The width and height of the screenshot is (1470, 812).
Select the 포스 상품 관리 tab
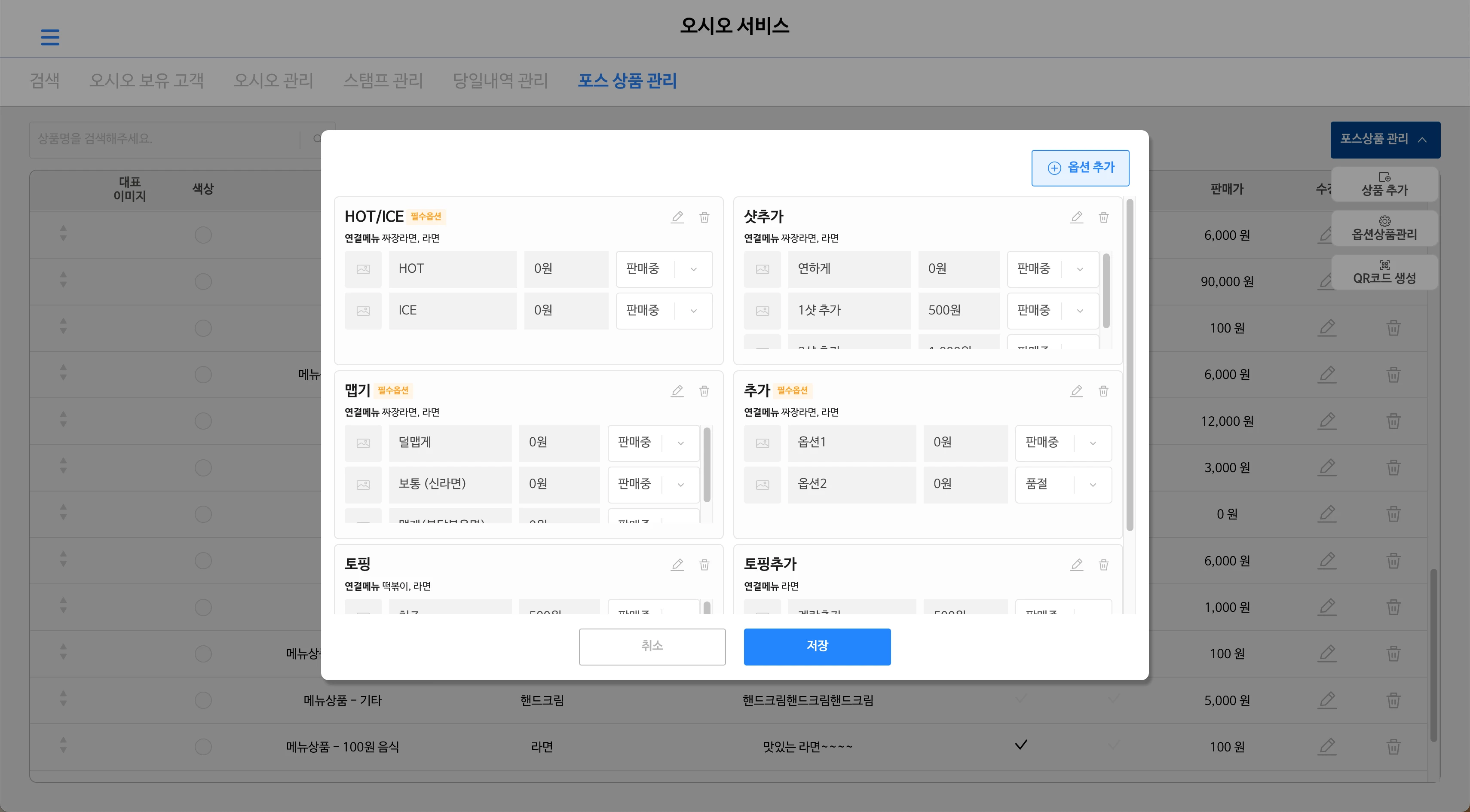(x=627, y=80)
